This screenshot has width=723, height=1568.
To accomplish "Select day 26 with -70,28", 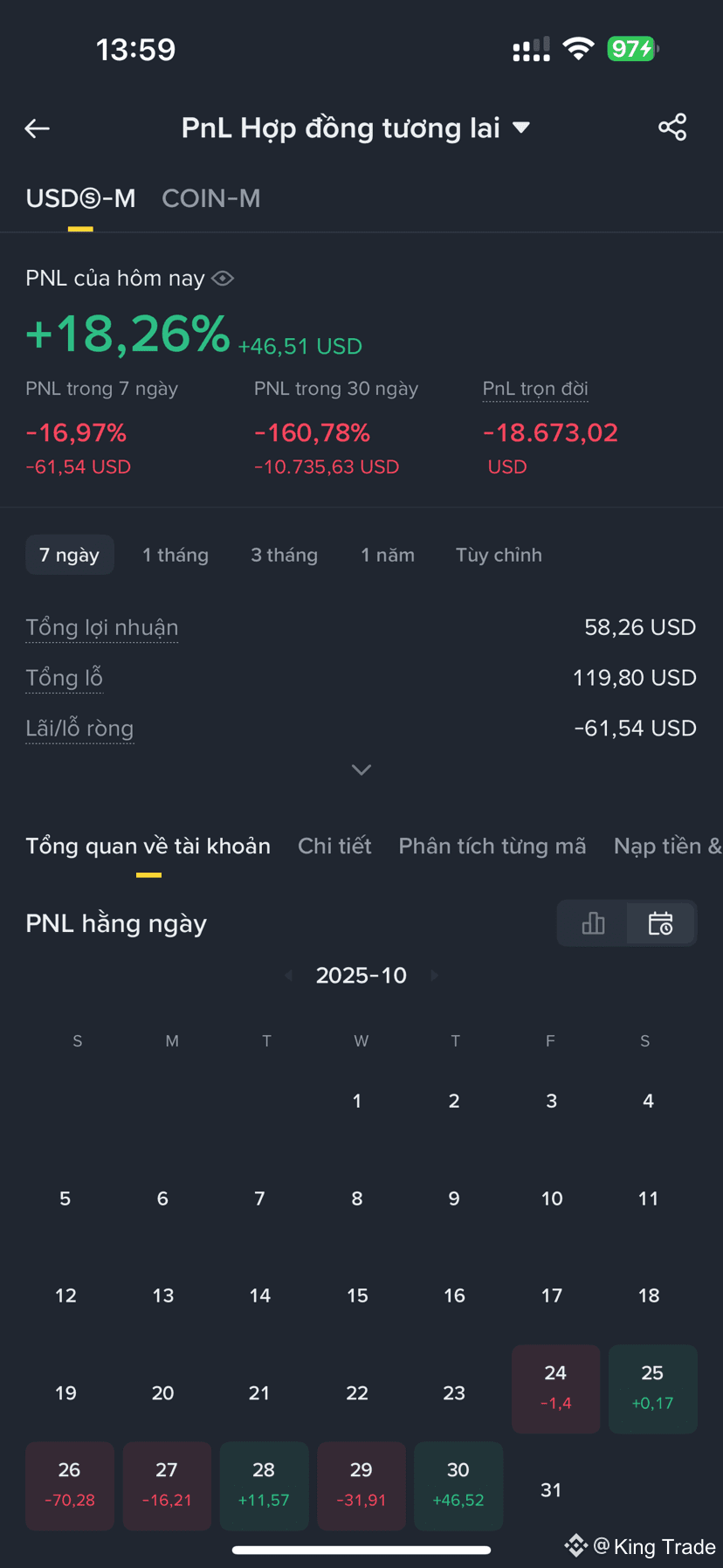I will pos(70,1486).
